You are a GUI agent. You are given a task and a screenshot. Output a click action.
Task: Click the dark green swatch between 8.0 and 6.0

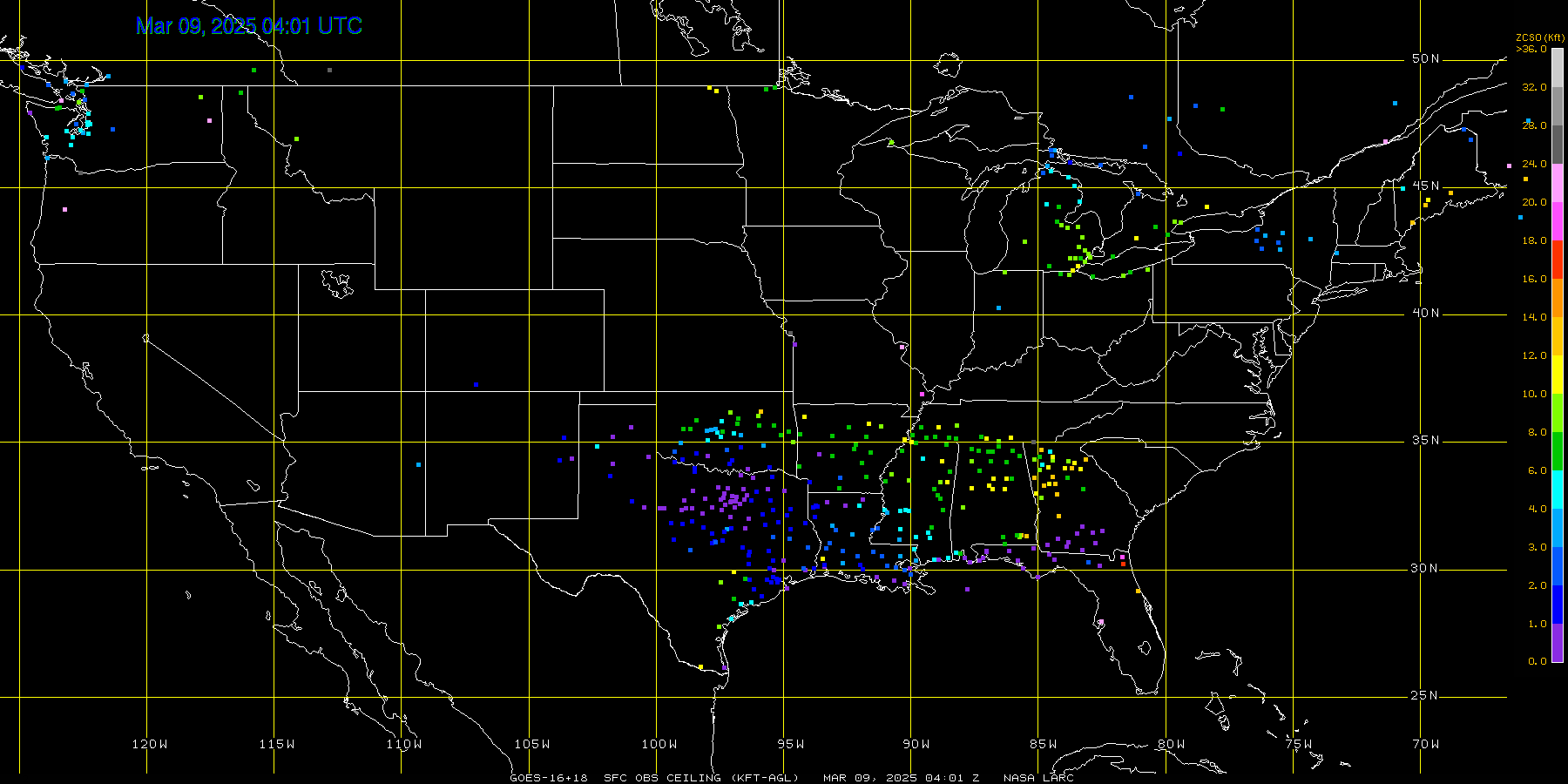pyautogui.click(x=1558, y=451)
